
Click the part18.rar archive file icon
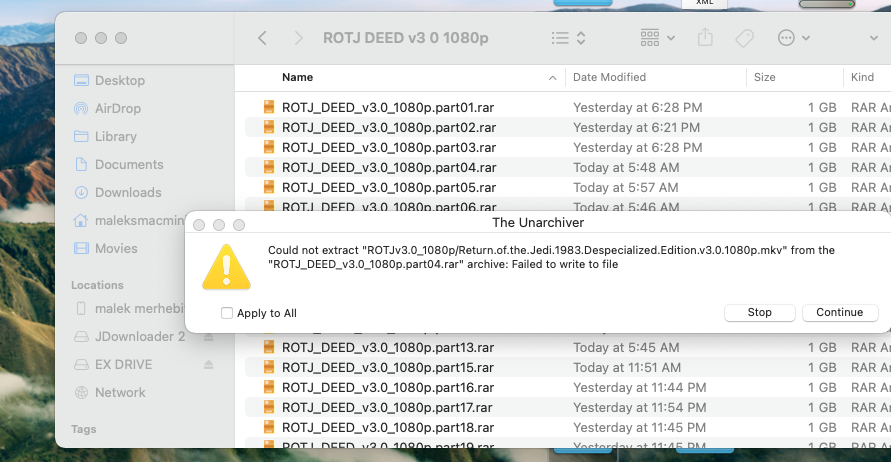coord(269,427)
